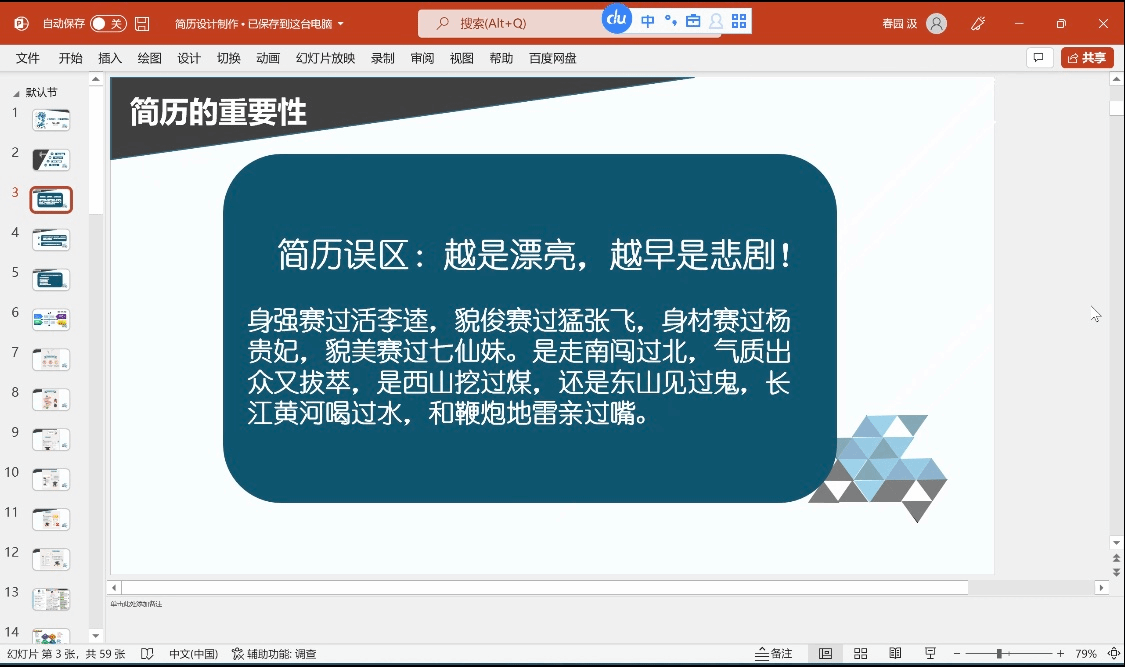Click the Save icon in title bar

click(142, 23)
